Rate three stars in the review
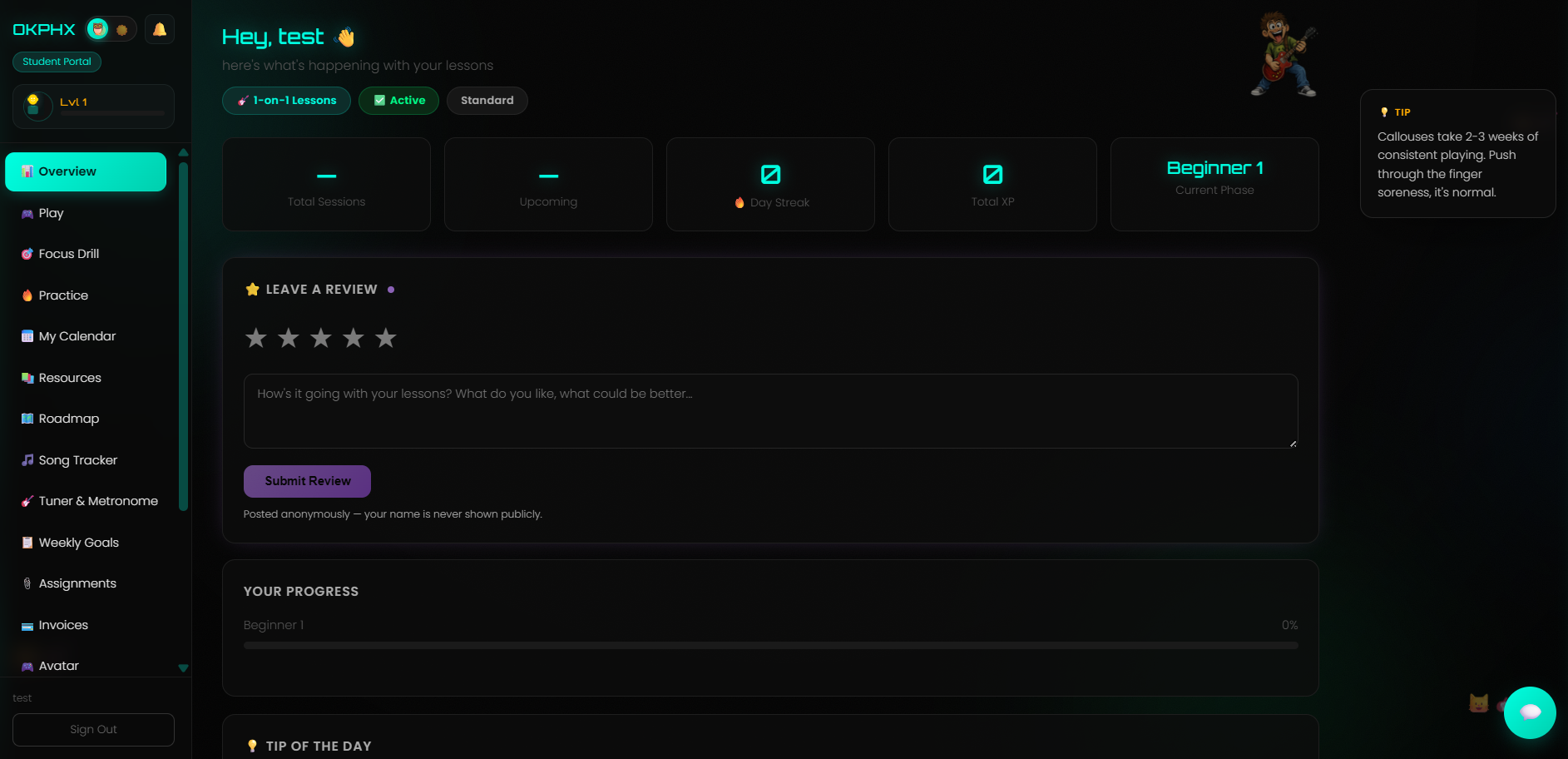 pyautogui.click(x=321, y=338)
